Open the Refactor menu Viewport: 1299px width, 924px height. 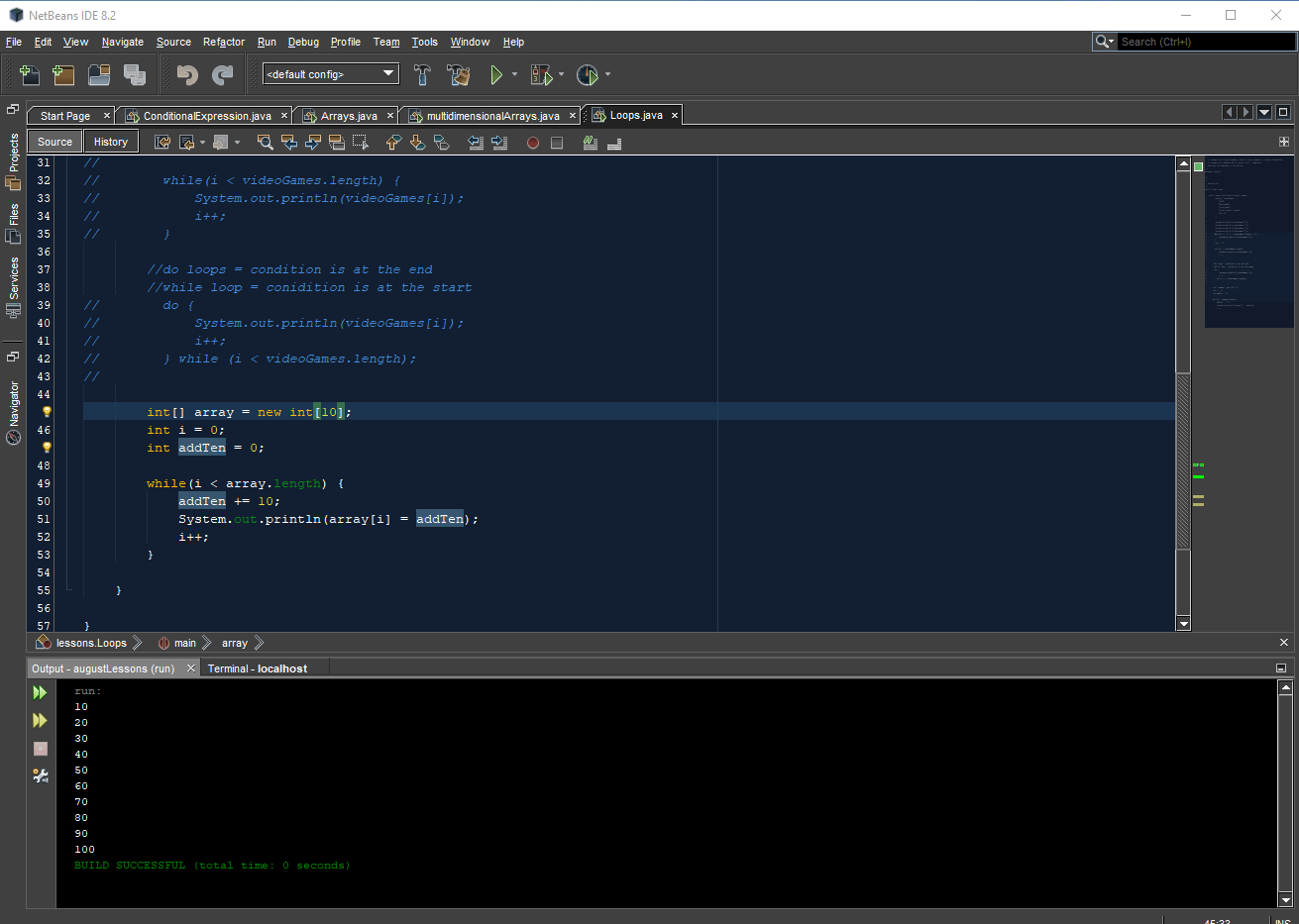pyautogui.click(x=224, y=42)
